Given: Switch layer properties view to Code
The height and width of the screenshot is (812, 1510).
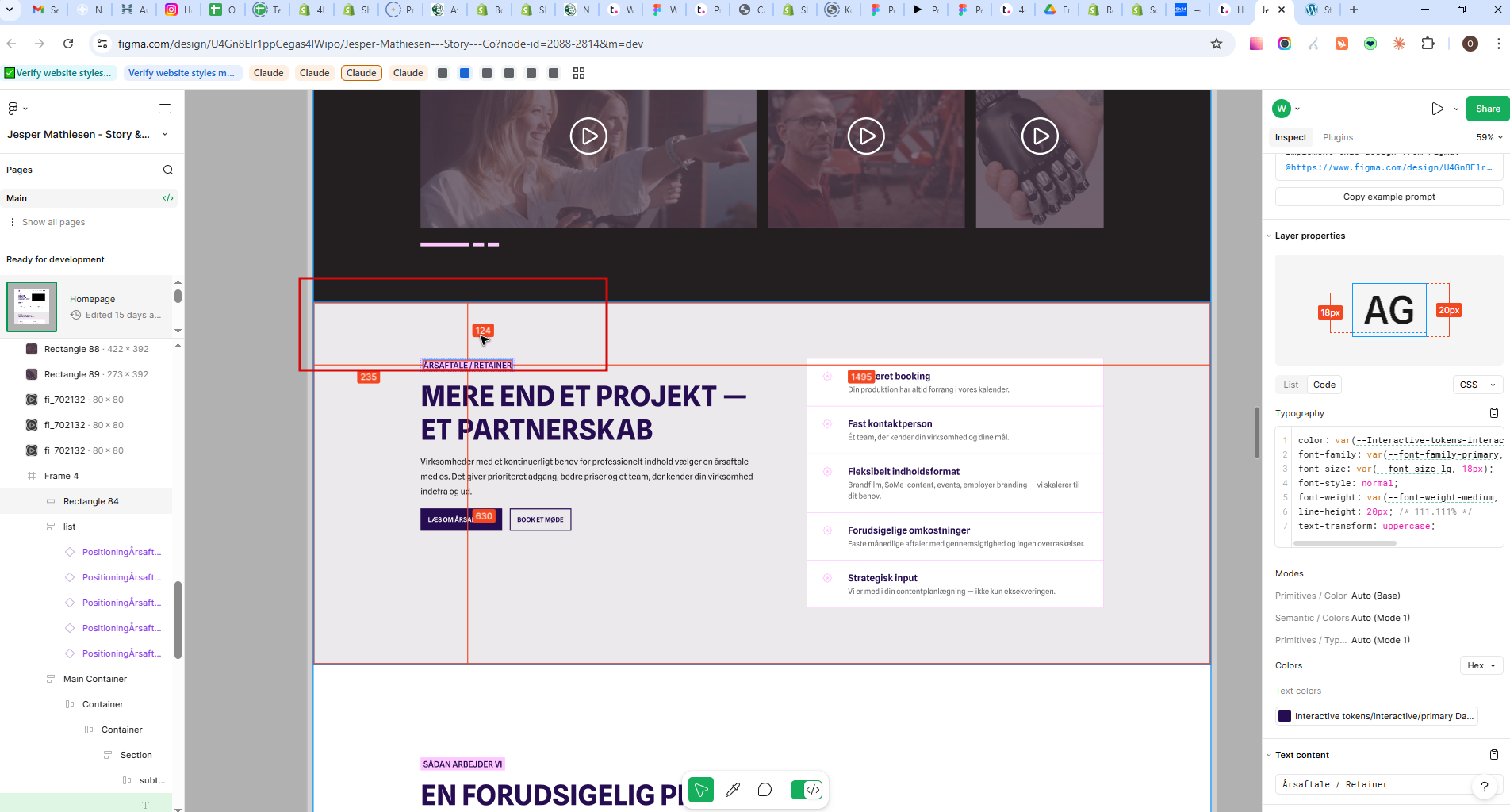Looking at the screenshot, I should click(x=1324, y=385).
